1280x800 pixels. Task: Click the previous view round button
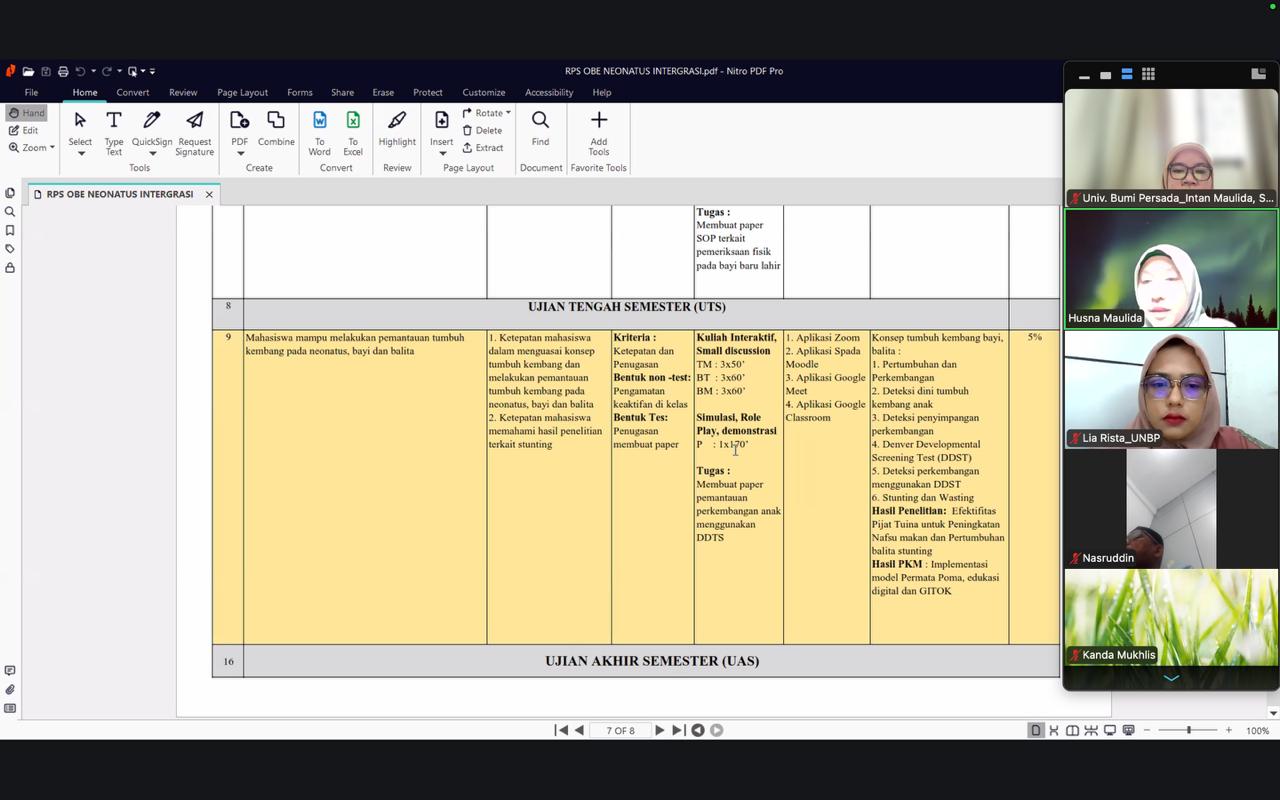click(x=698, y=730)
